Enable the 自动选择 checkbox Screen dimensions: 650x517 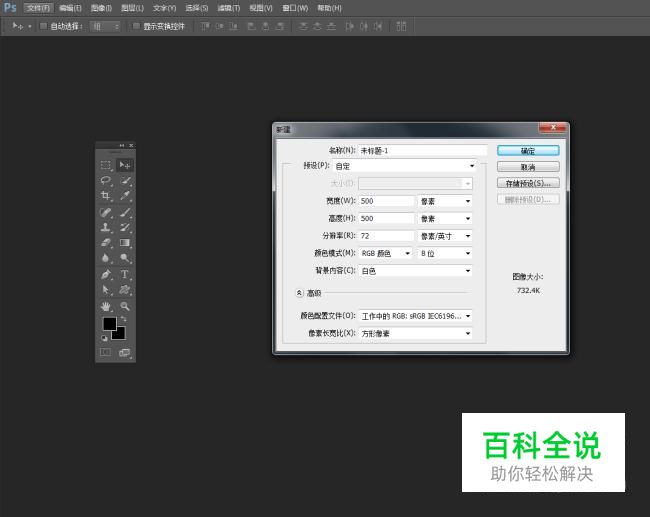pyautogui.click(x=43, y=26)
